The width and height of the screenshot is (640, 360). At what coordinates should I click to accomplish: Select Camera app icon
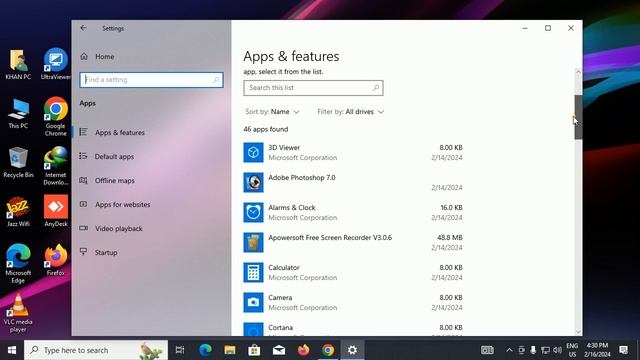pyautogui.click(x=253, y=302)
